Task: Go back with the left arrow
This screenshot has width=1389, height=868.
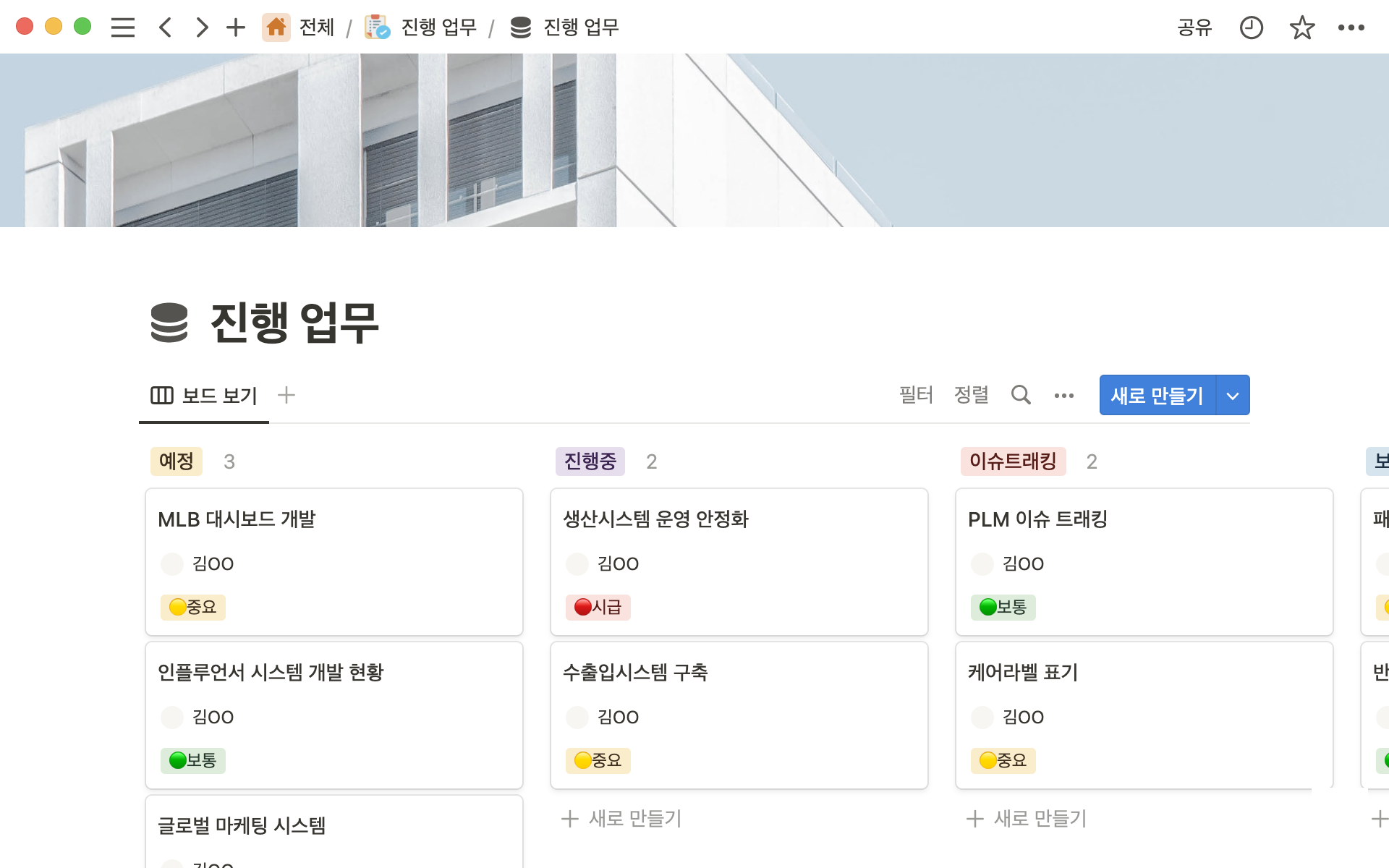Action: (166, 27)
